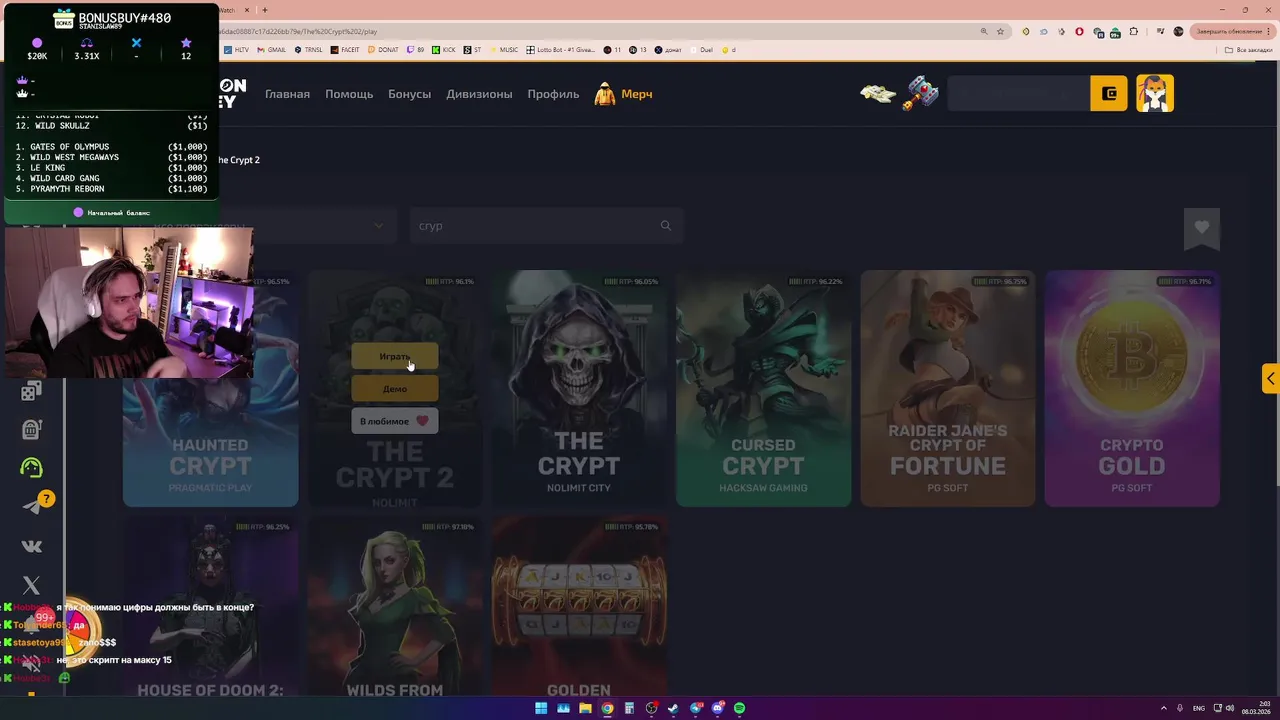Play The Crypt 2 with Играть button
1280x720 pixels.
(x=394, y=356)
